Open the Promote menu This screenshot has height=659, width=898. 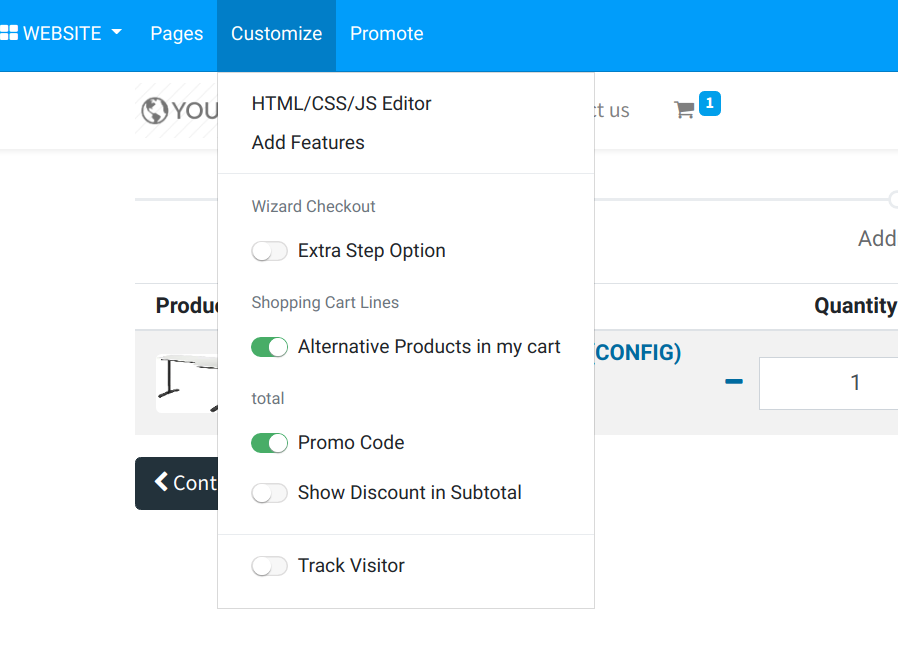pyautogui.click(x=386, y=34)
